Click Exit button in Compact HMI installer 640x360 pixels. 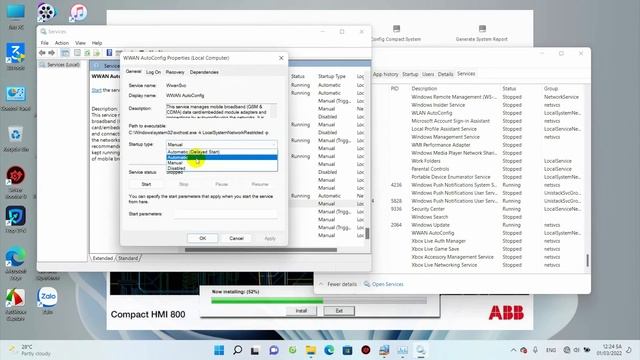point(339,311)
